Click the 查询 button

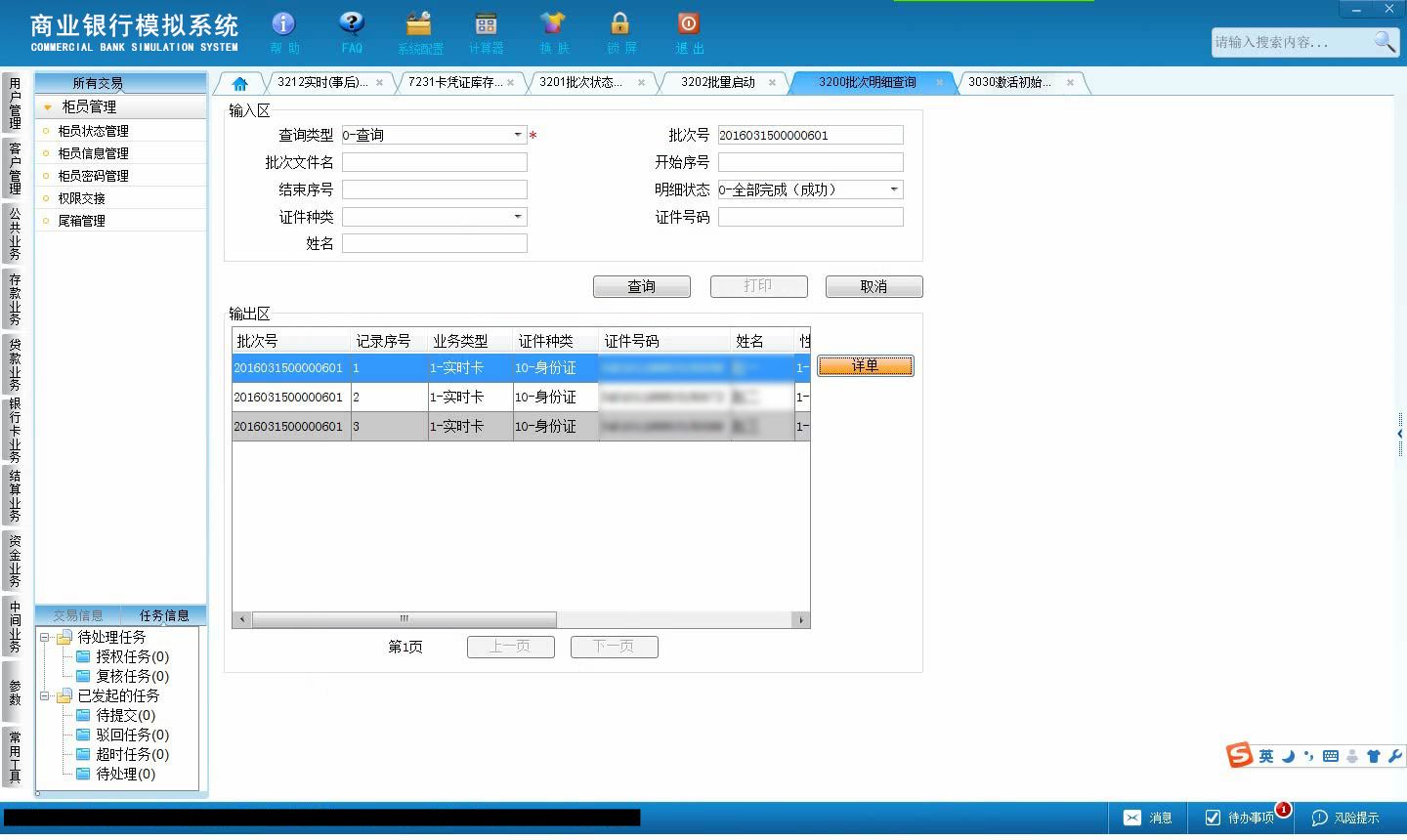(x=641, y=286)
